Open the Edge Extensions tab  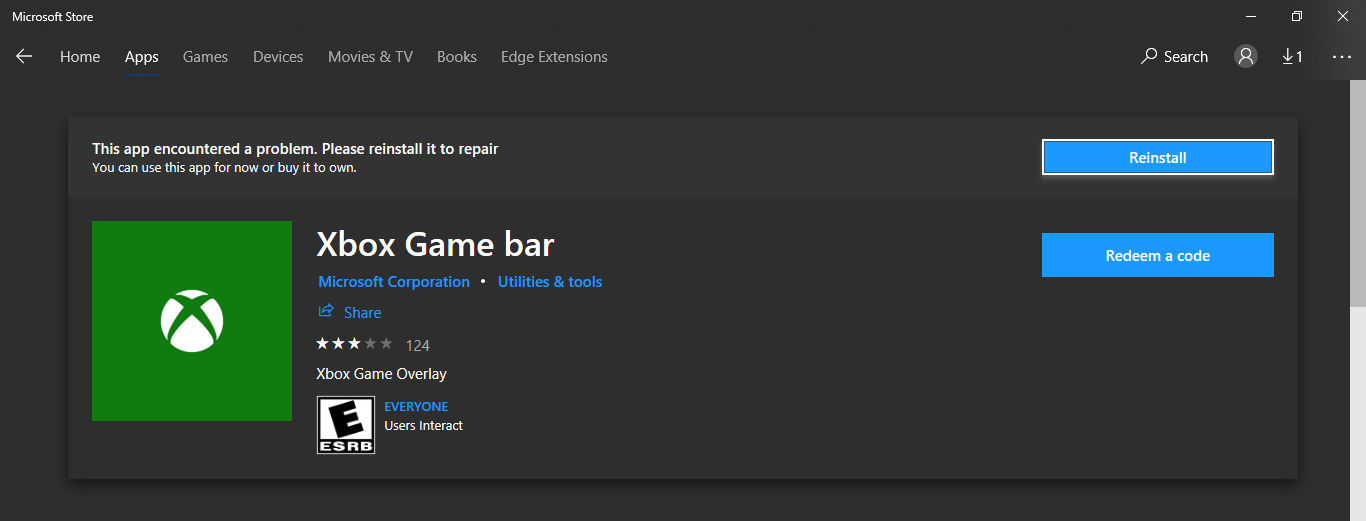point(554,57)
